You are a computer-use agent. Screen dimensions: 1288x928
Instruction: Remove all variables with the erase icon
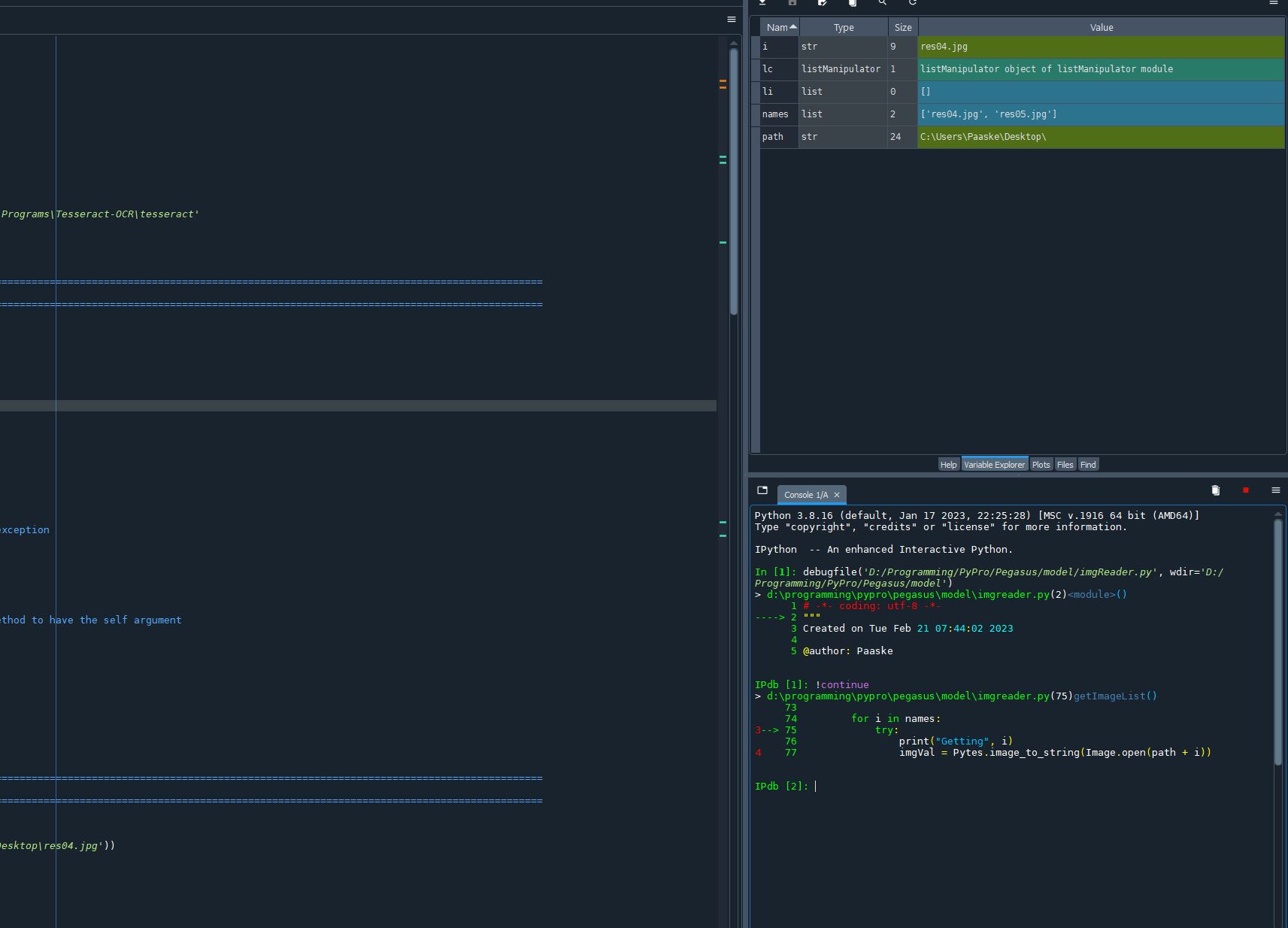click(x=852, y=4)
